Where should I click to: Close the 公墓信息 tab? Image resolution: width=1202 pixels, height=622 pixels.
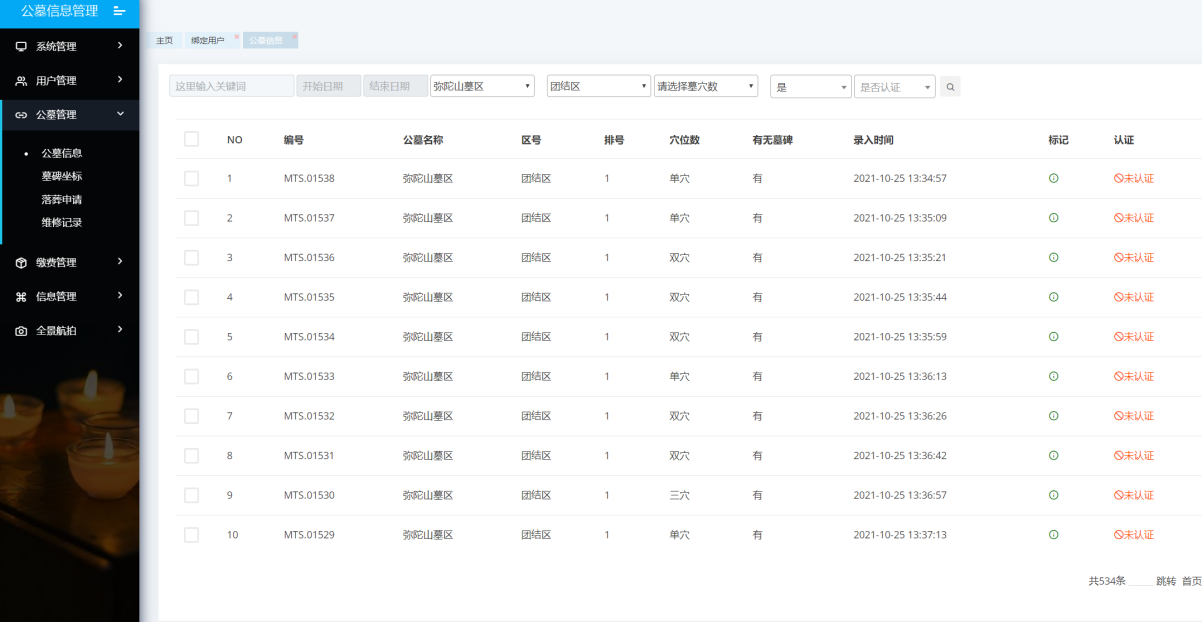[x=294, y=37]
